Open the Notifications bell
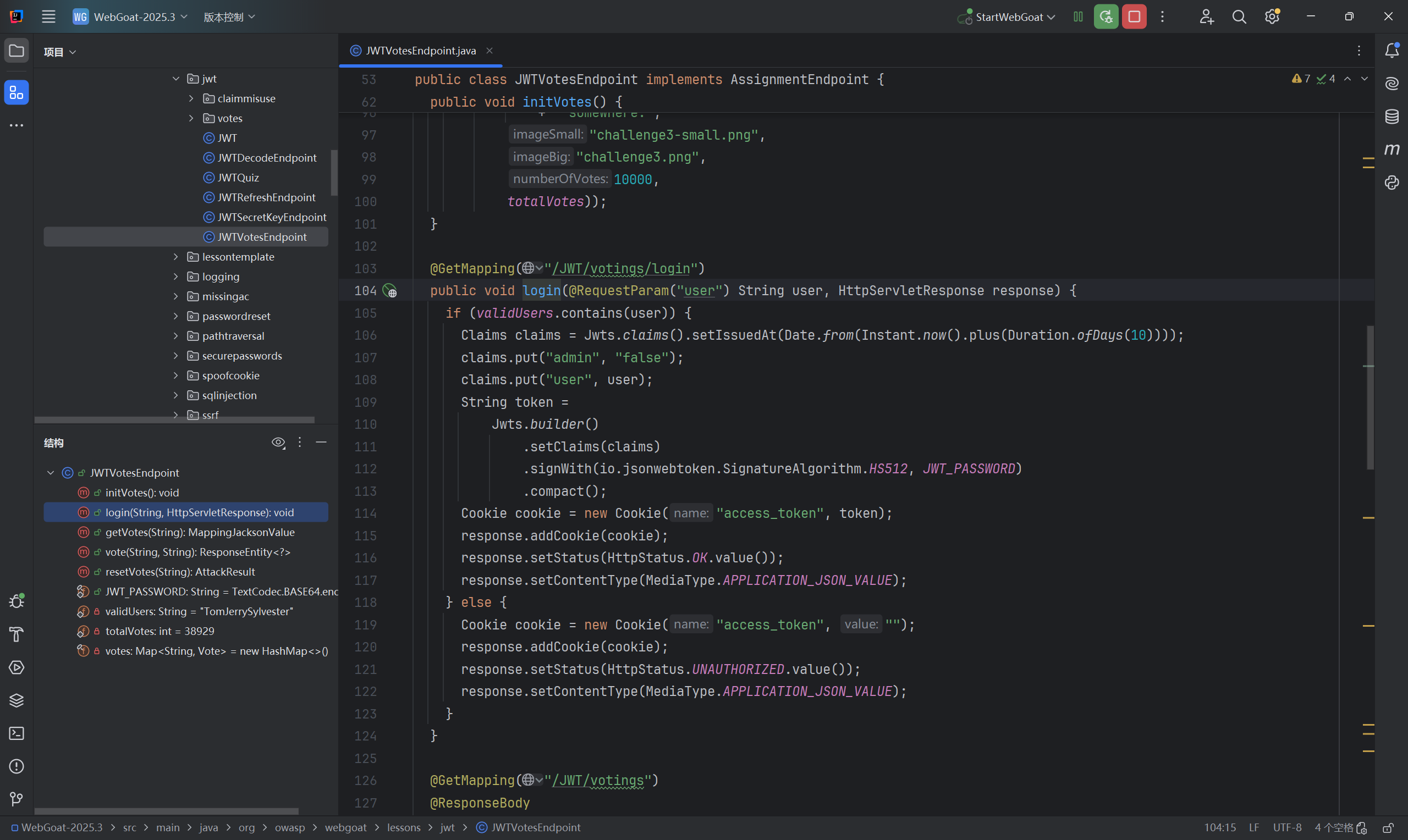The width and height of the screenshot is (1408, 840). [1392, 51]
